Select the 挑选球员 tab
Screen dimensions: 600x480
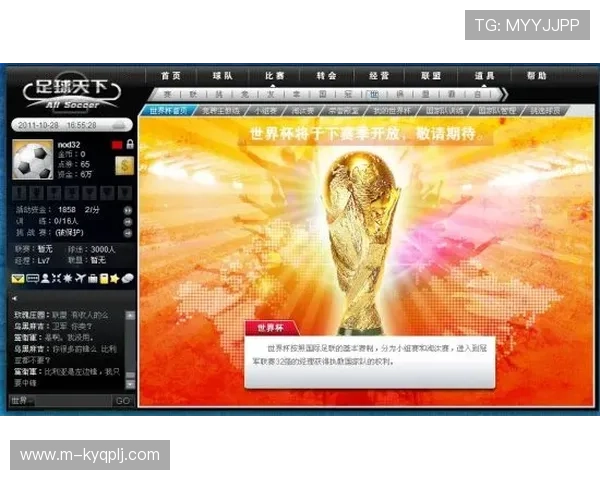(546, 111)
